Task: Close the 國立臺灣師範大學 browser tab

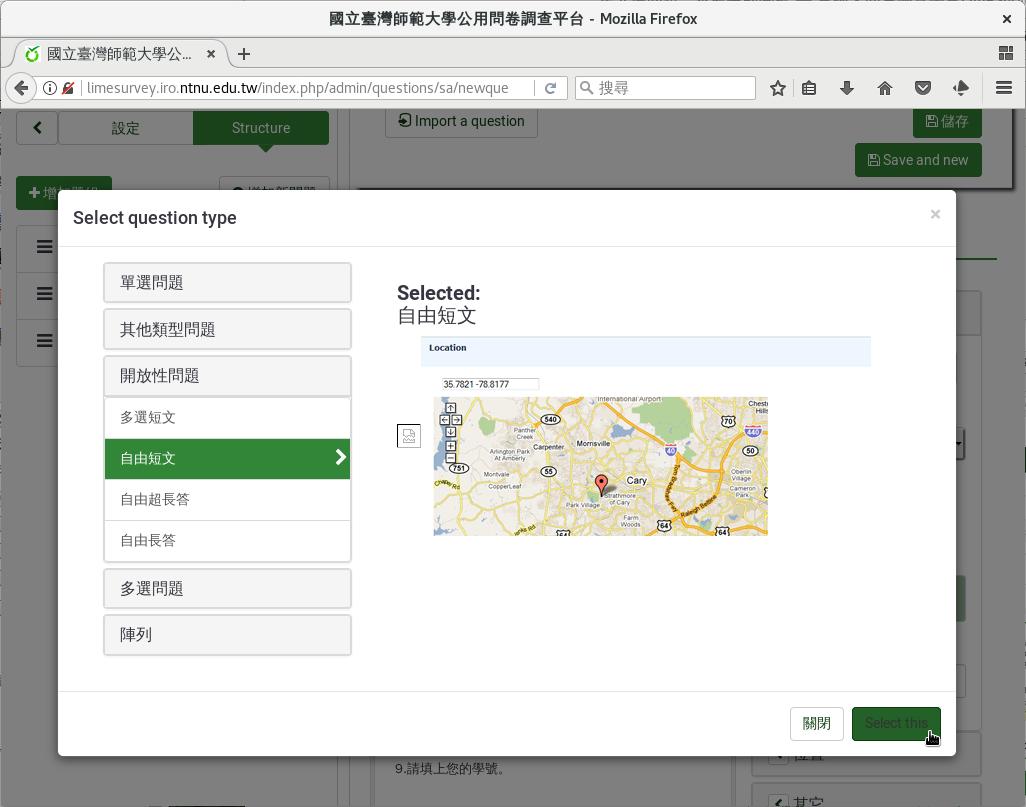Action: click(211, 54)
